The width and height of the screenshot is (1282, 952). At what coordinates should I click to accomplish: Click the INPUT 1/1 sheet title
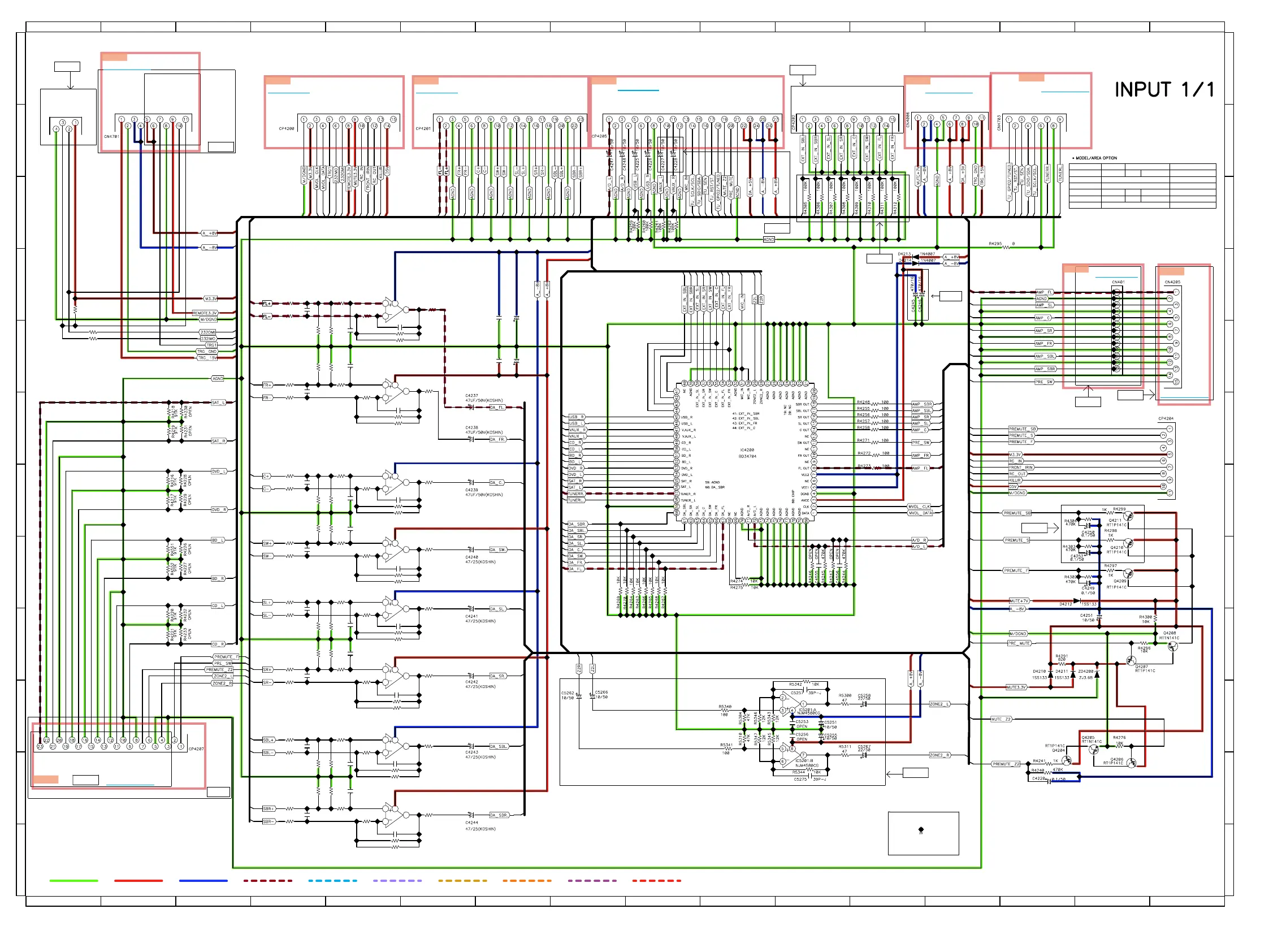click(x=1164, y=89)
